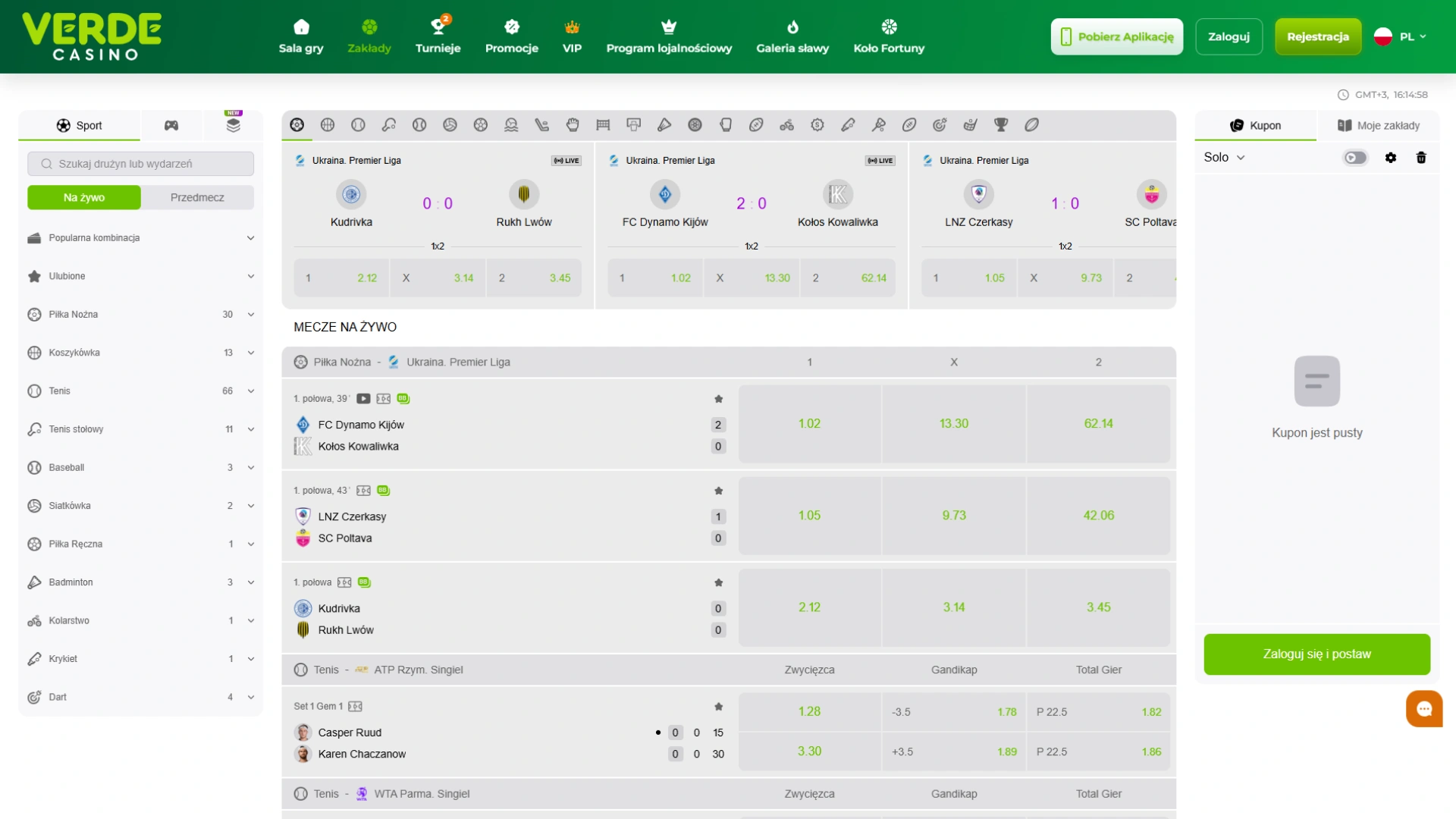
Task: Select the Sport tab in sidebar
Action: pos(79,126)
